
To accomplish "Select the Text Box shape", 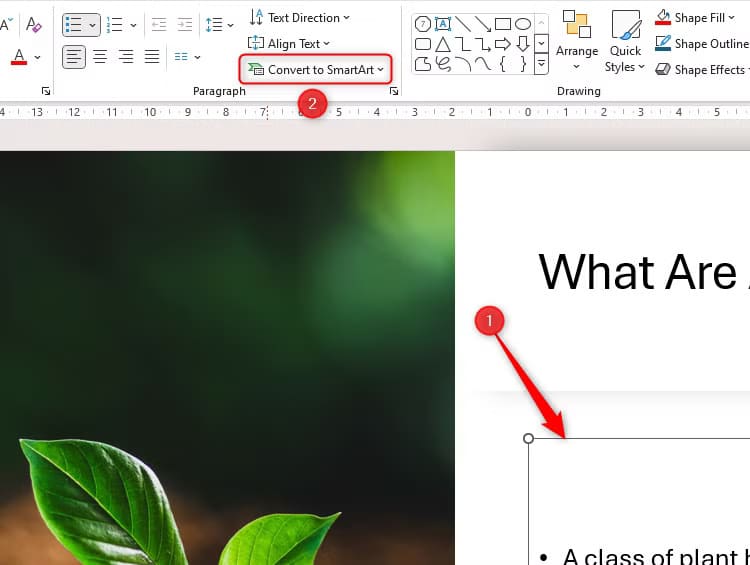I will pos(443,24).
